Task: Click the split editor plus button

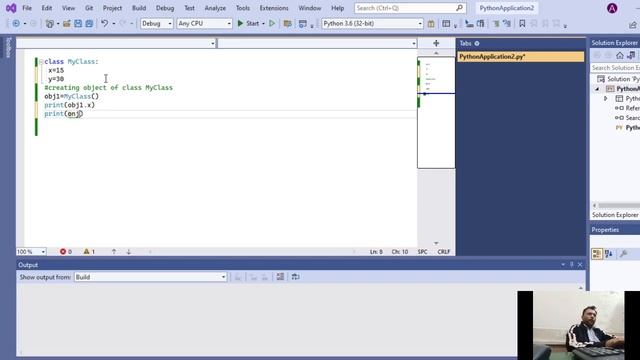Action: (x=436, y=43)
